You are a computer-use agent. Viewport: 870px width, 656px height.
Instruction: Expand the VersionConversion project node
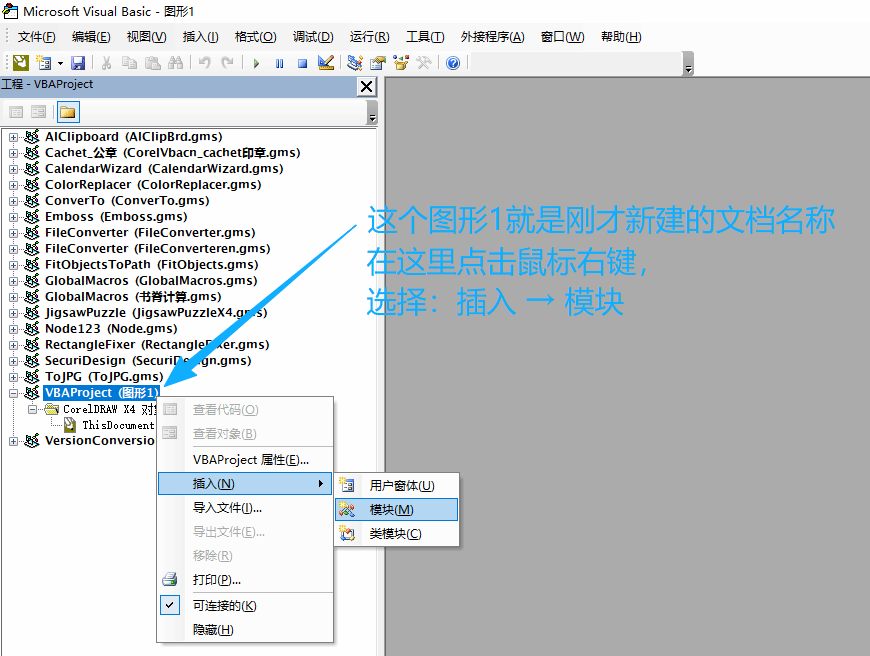[x=14, y=441]
